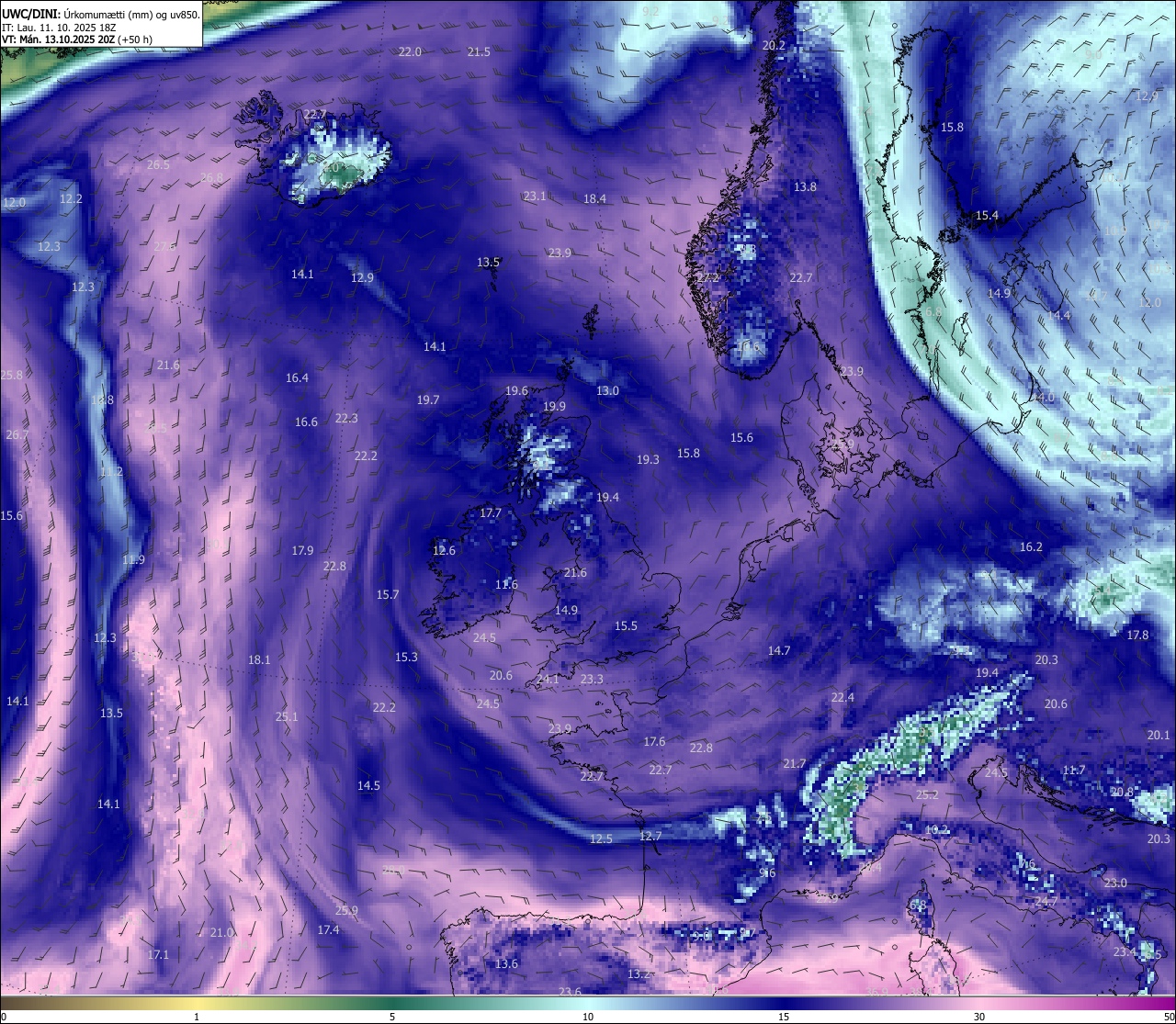Screen dimensions: 1176x1024
Task: Click the map value 17.4
Action: click(328, 930)
